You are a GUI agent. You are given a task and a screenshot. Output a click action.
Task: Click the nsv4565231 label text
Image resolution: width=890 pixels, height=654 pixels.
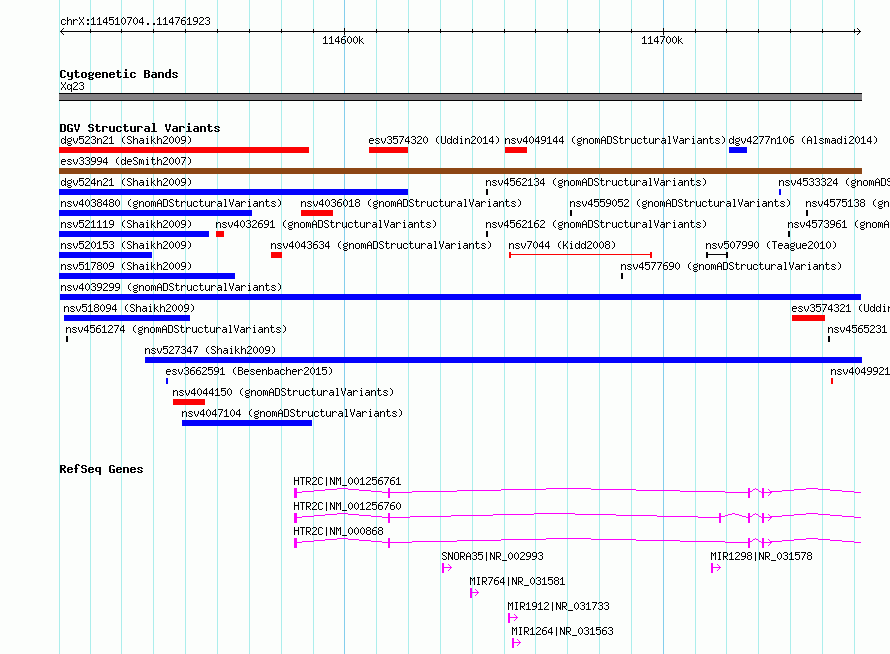click(857, 329)
